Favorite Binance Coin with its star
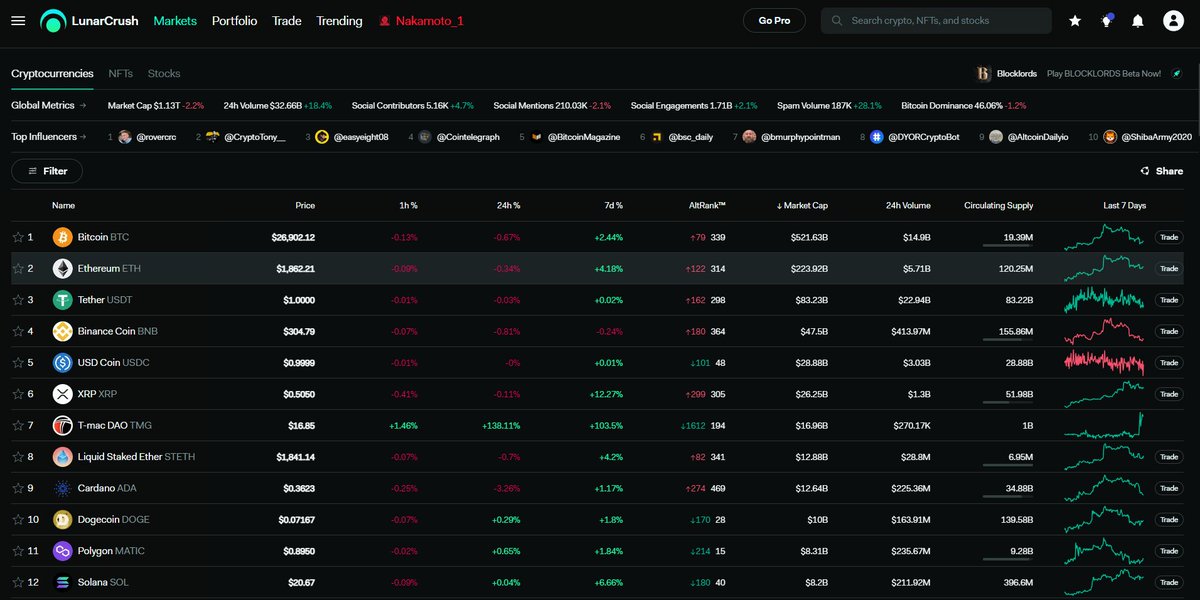 17,331
